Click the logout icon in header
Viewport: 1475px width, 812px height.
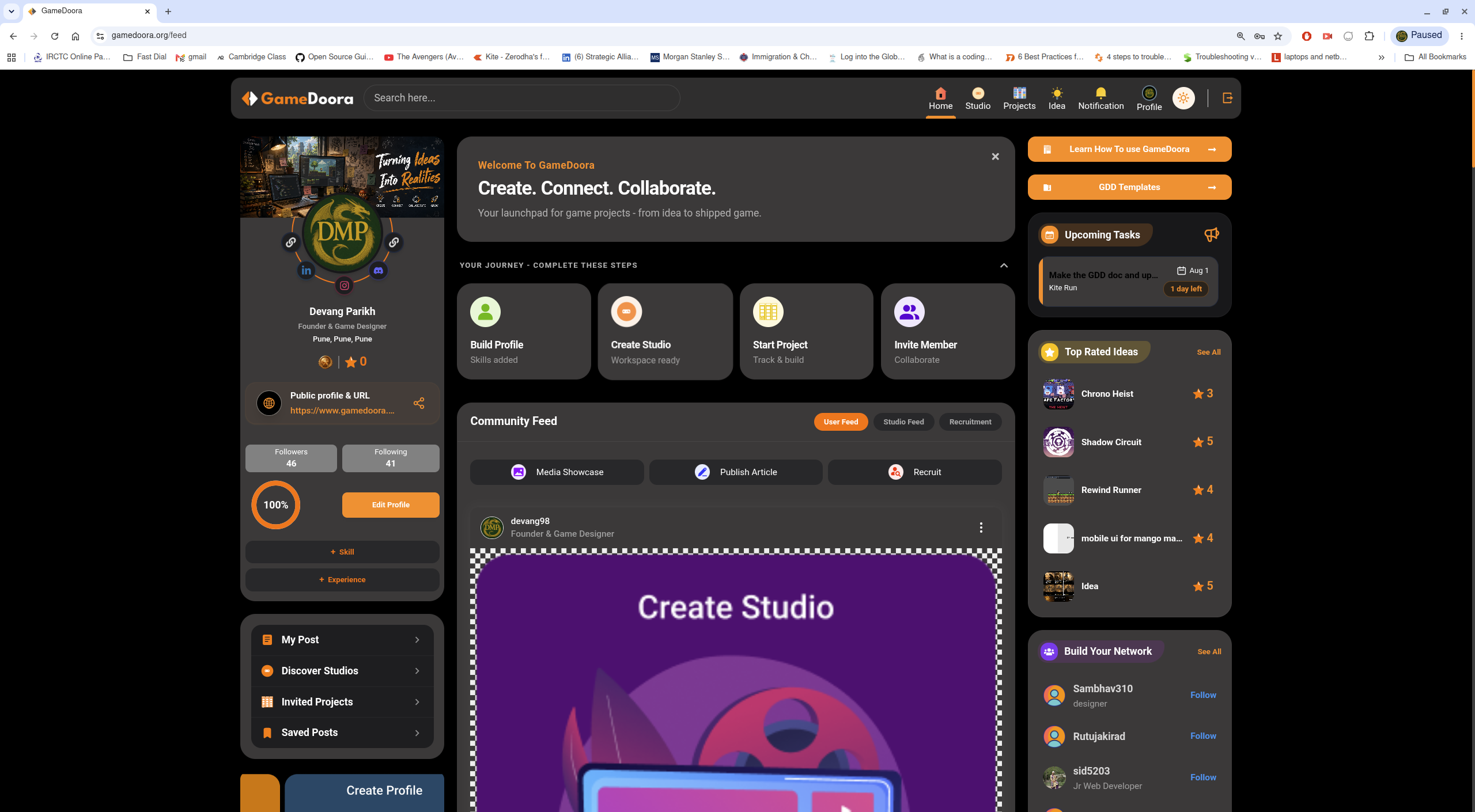click(1227, 98)
